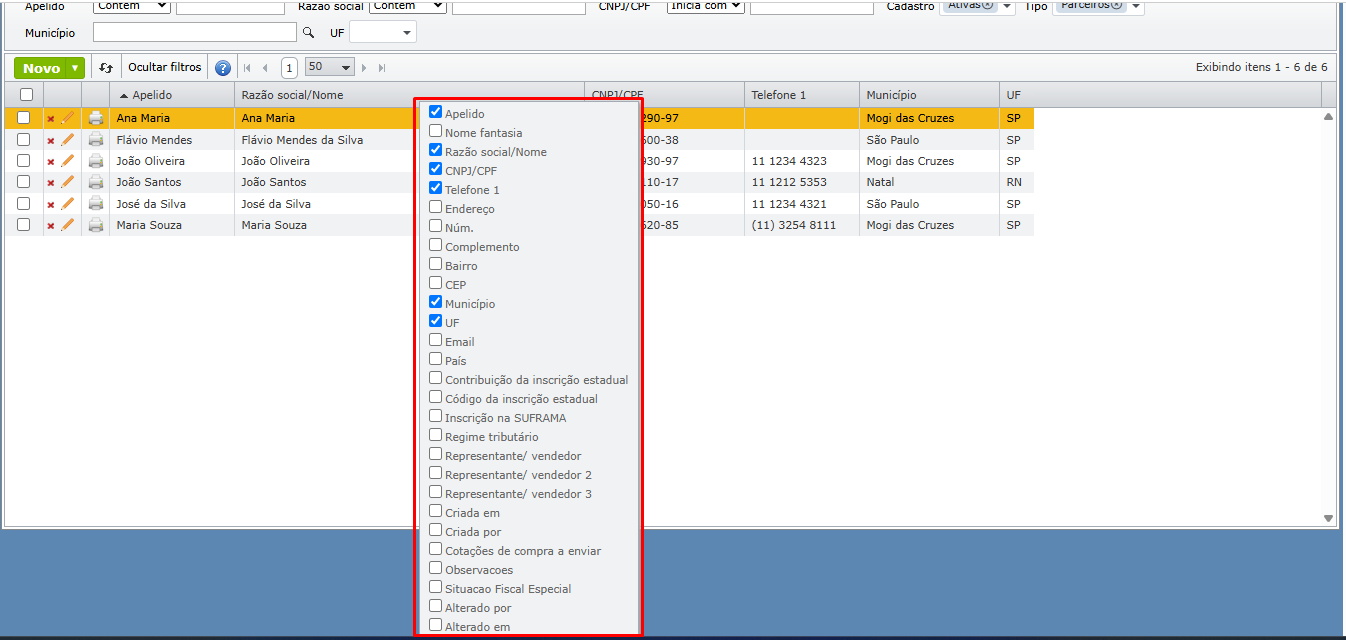Select all rows with header checkbox
Image resolution: width=1346 pixels, height=640 pixels.
click(26, 95)
